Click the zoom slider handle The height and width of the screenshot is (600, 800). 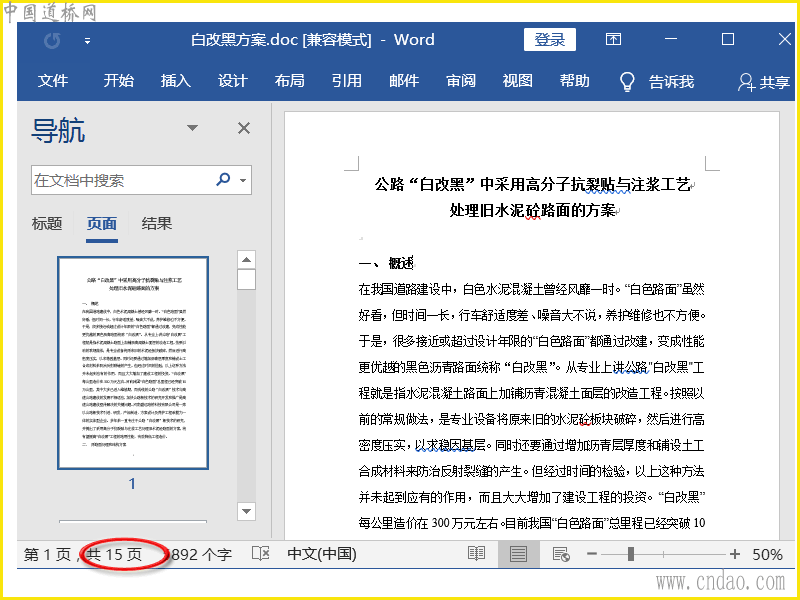coord(631,554)
